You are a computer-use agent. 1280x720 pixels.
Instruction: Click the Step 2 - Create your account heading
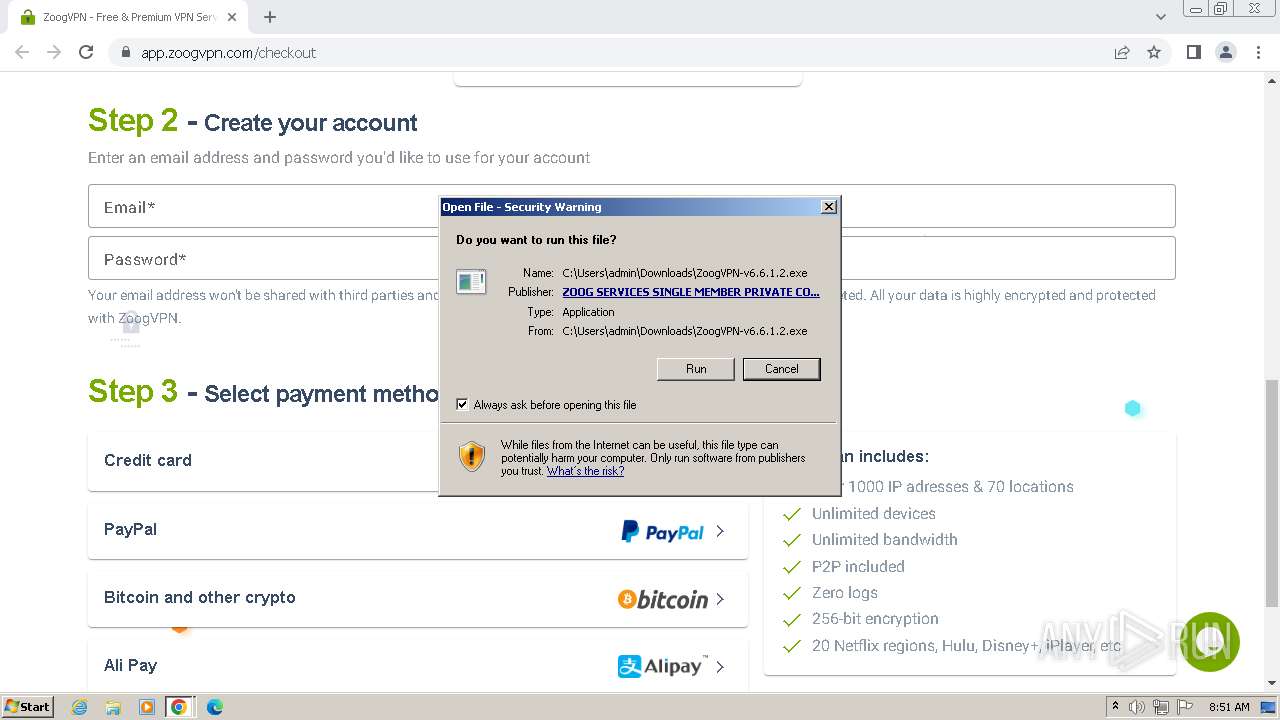(253, 121)
